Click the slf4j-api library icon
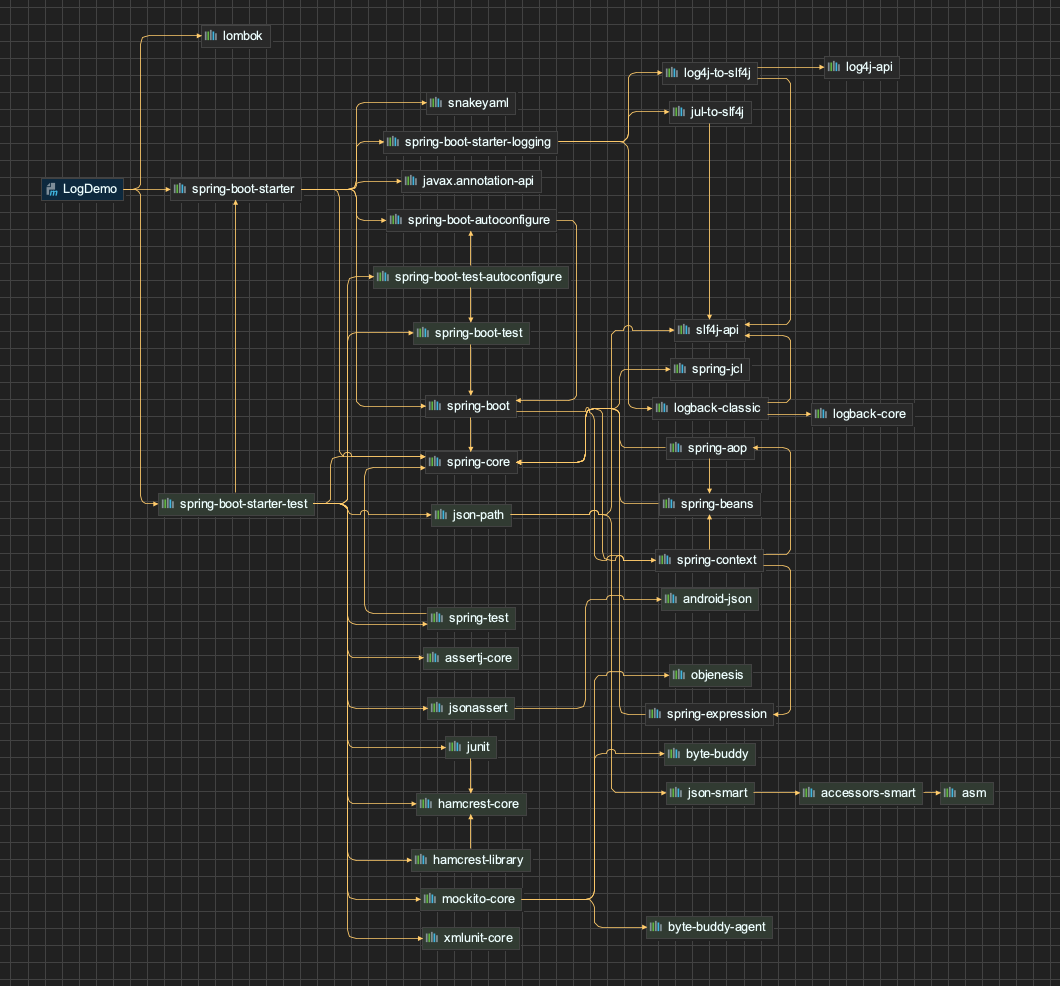 [x=684, y=330]
